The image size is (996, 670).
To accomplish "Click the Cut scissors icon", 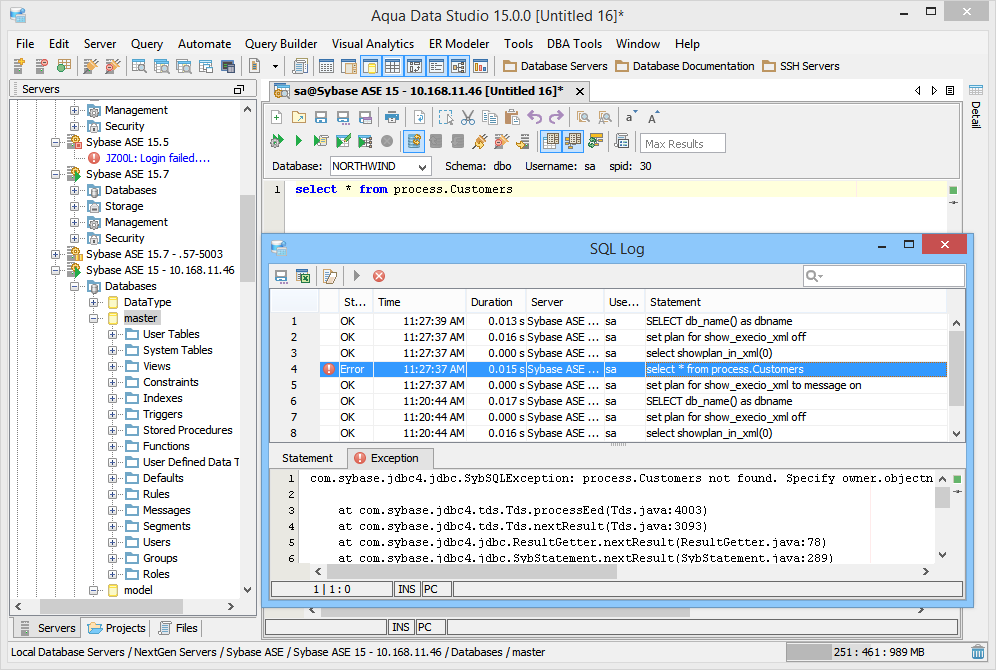I will tap(467, 117).
